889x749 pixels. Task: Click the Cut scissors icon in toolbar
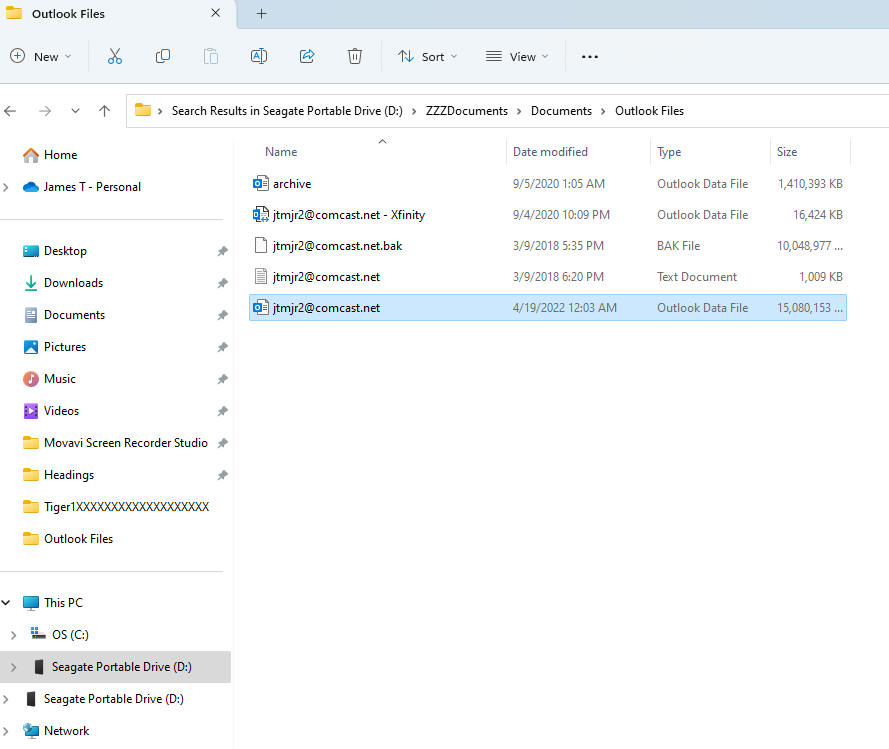[114, 57]
